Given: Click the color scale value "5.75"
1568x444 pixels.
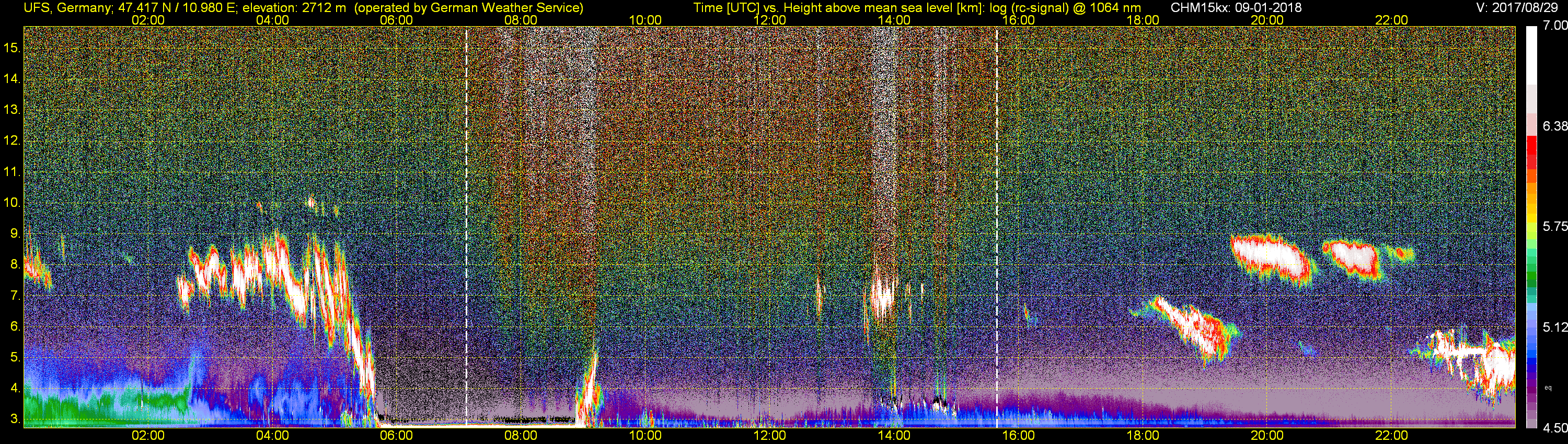Looking at the screenshot, I should click(x=1554, y=226).
